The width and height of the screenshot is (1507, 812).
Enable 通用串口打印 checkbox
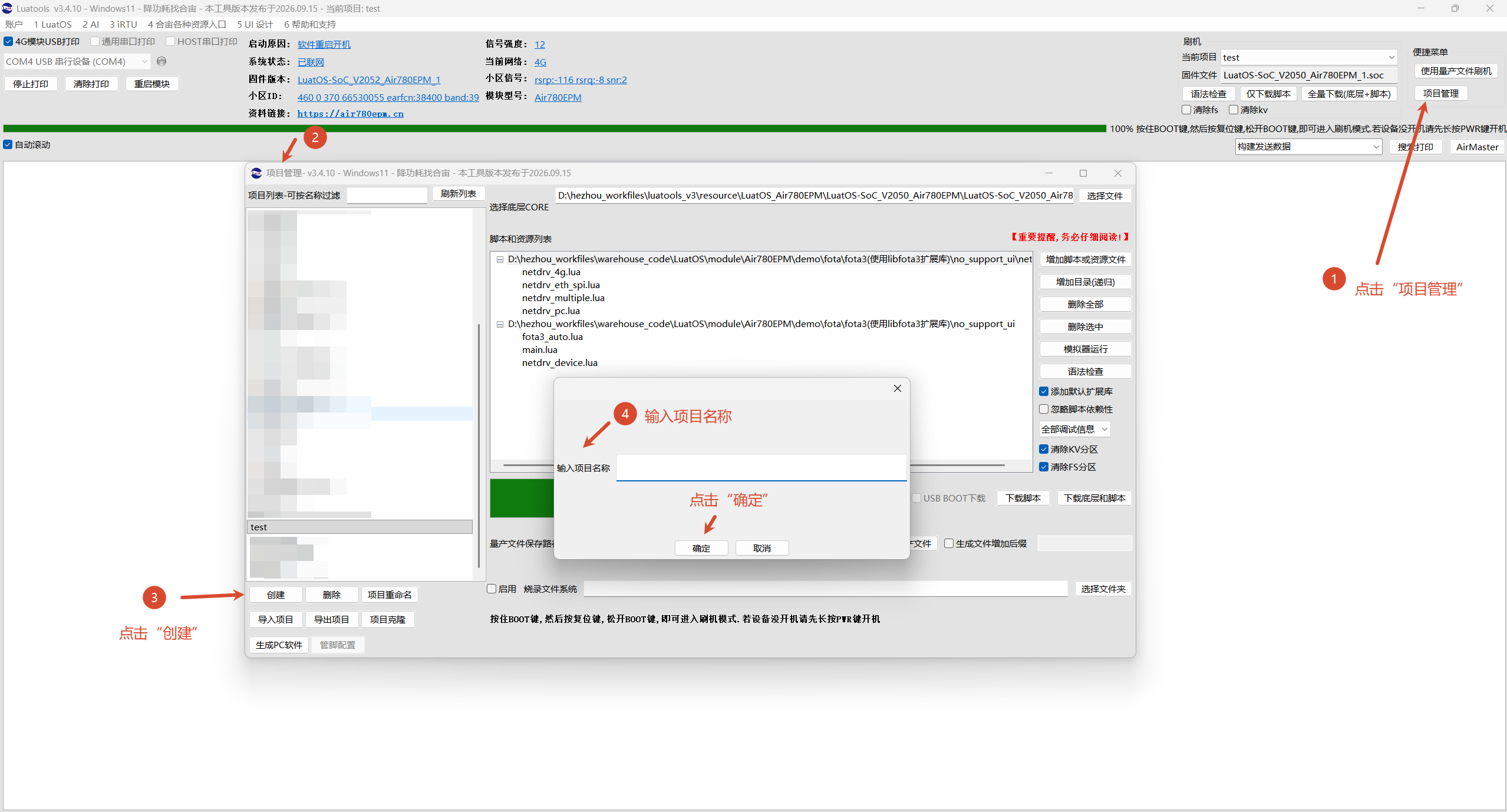coord(95,41)
